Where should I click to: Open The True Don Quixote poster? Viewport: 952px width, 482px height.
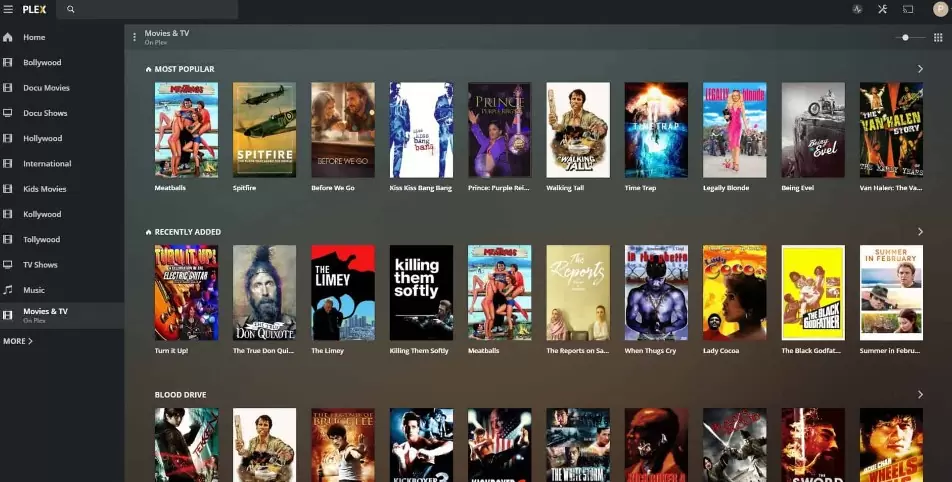click(264, 293)
